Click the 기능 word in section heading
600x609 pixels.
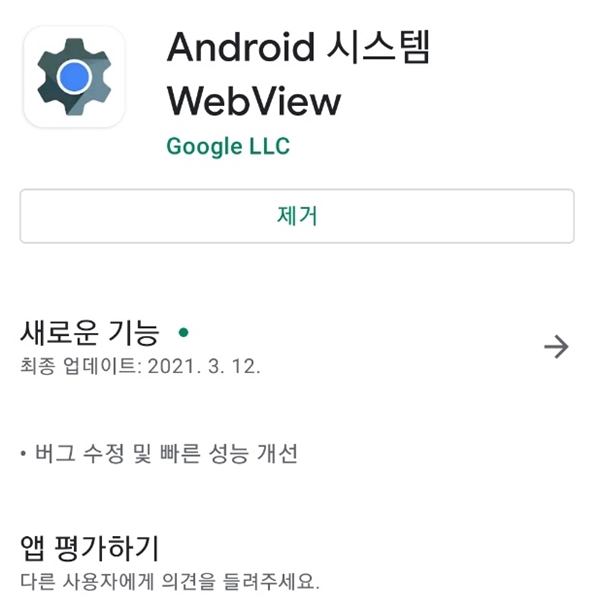point(133,333)
